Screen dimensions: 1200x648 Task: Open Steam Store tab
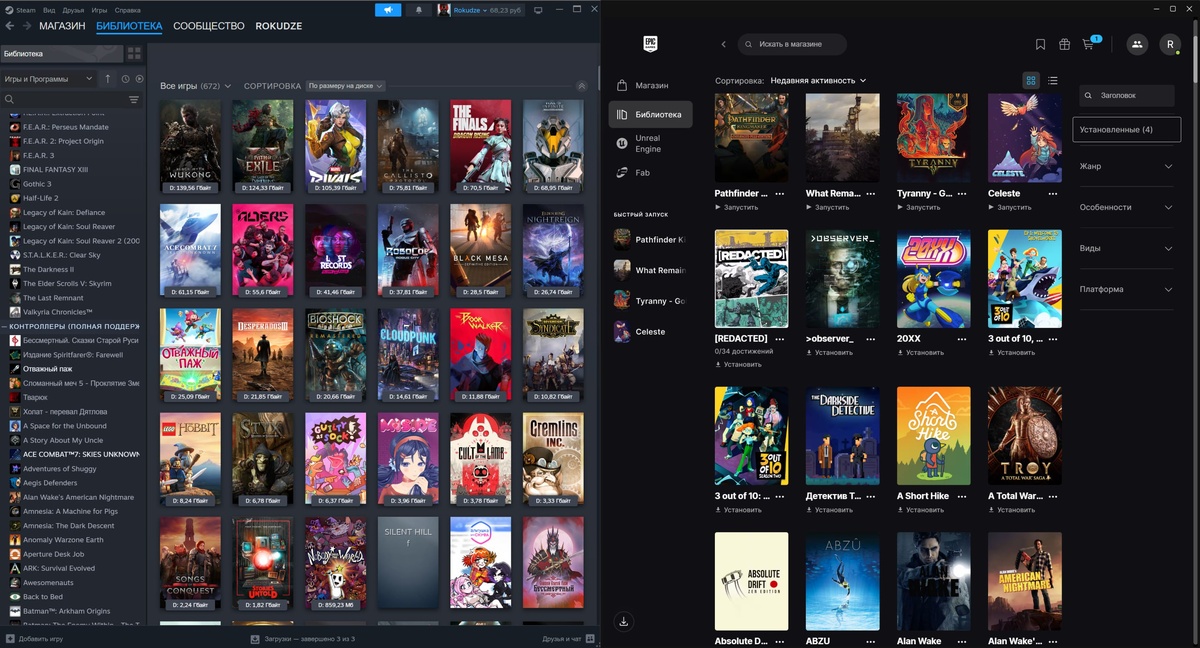coord(62,26)
